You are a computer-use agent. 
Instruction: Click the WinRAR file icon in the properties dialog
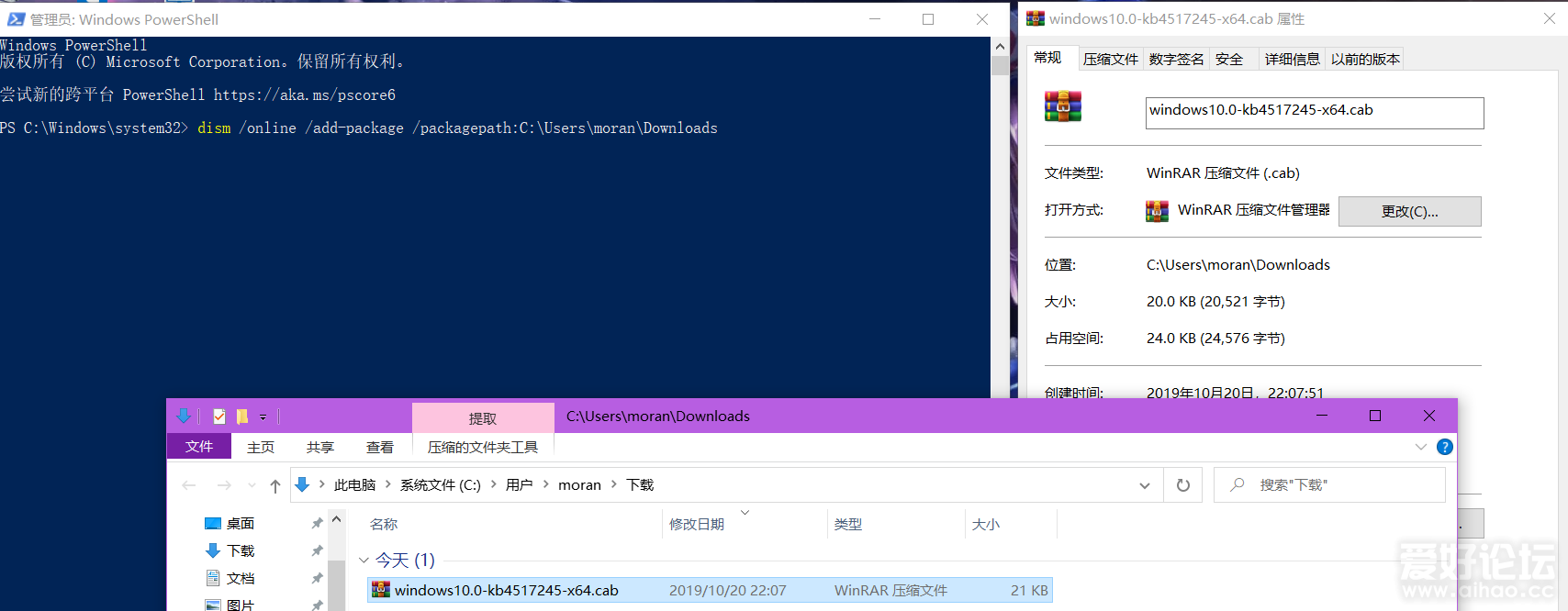pyautogui.click(x=1063, y=106)
